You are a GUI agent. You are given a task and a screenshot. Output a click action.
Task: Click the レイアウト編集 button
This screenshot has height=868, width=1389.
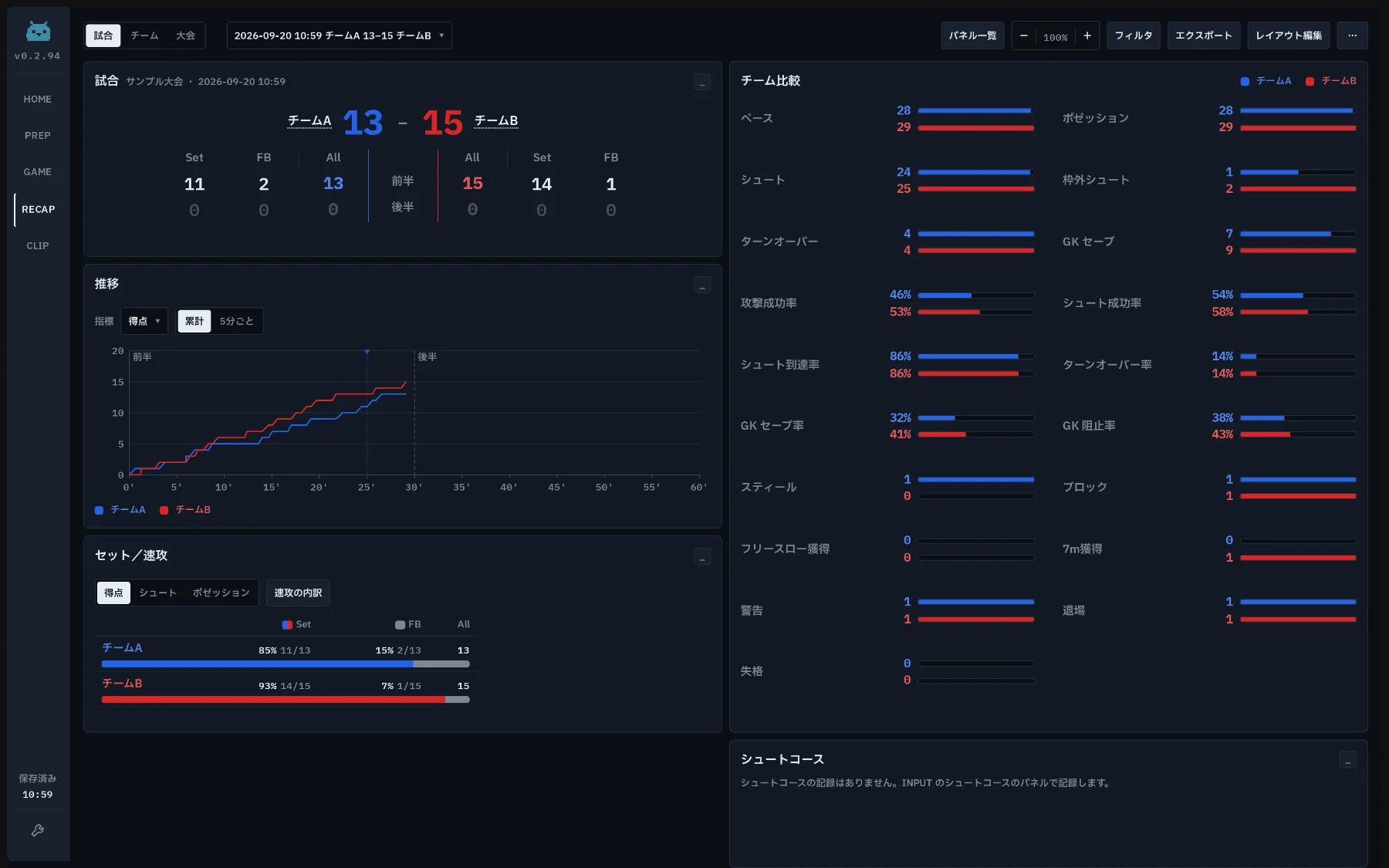click(x=1288, y=35)
